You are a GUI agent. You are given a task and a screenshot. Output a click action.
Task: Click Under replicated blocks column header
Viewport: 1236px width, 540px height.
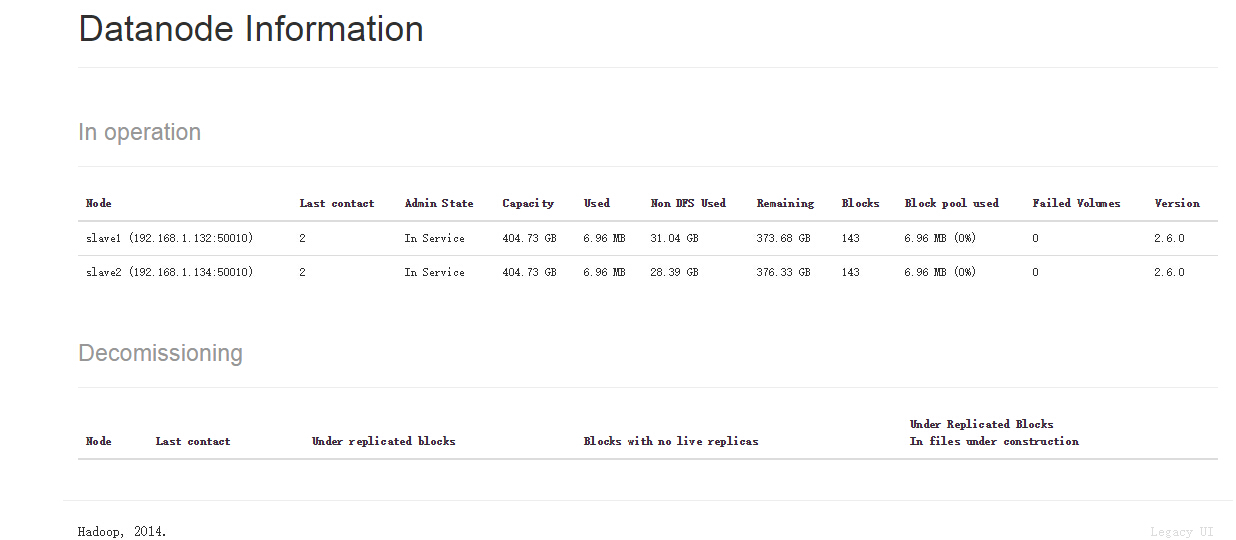click(x=384, y=441)
